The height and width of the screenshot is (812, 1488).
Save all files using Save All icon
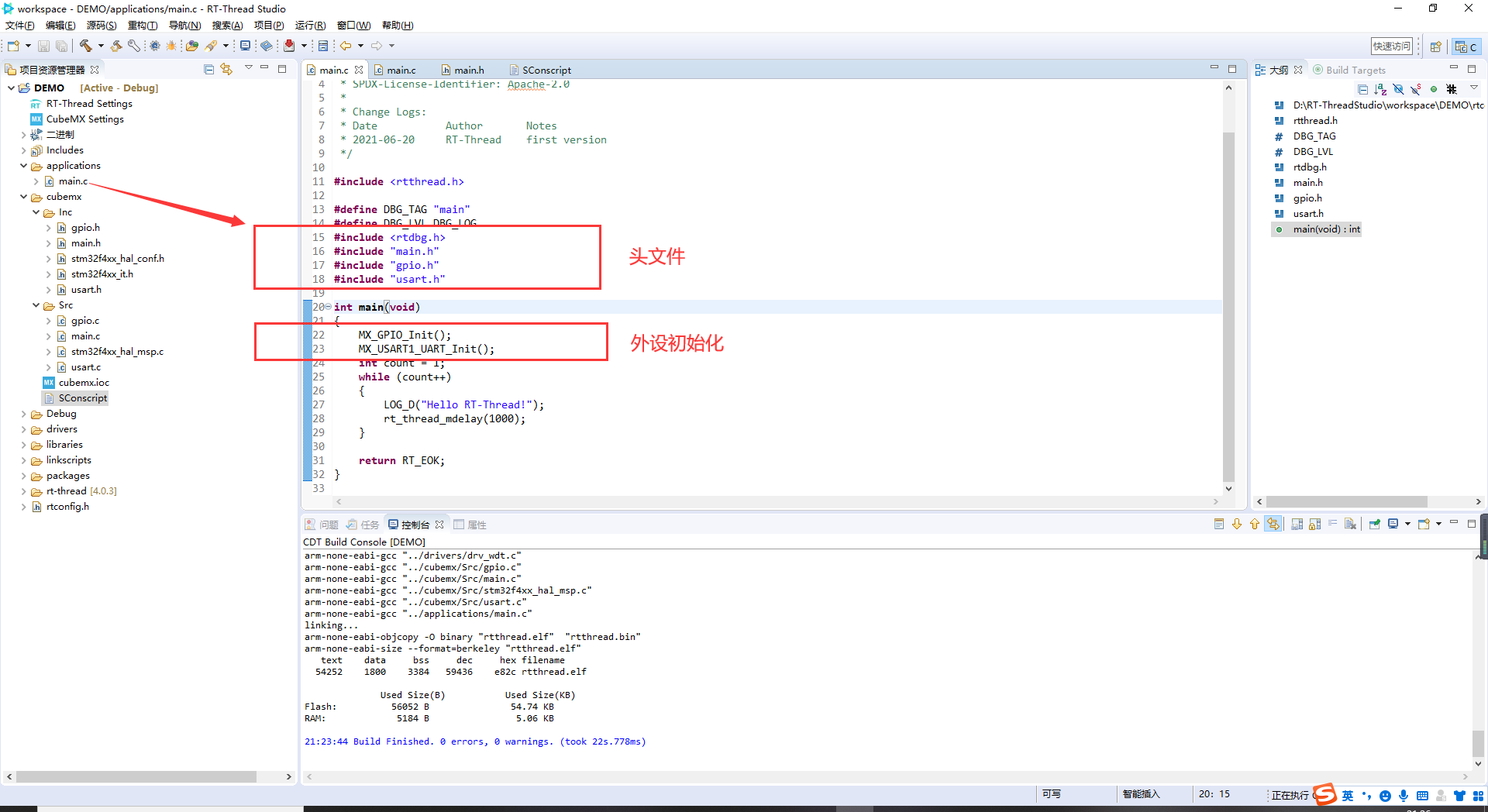(x=62, y=46)
